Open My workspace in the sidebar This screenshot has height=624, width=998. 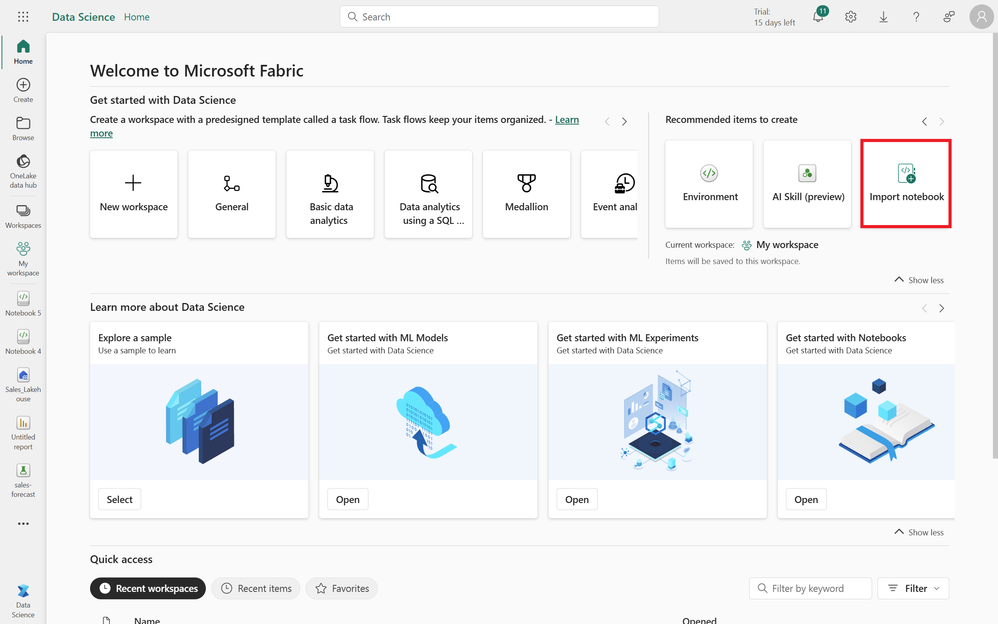23,259
